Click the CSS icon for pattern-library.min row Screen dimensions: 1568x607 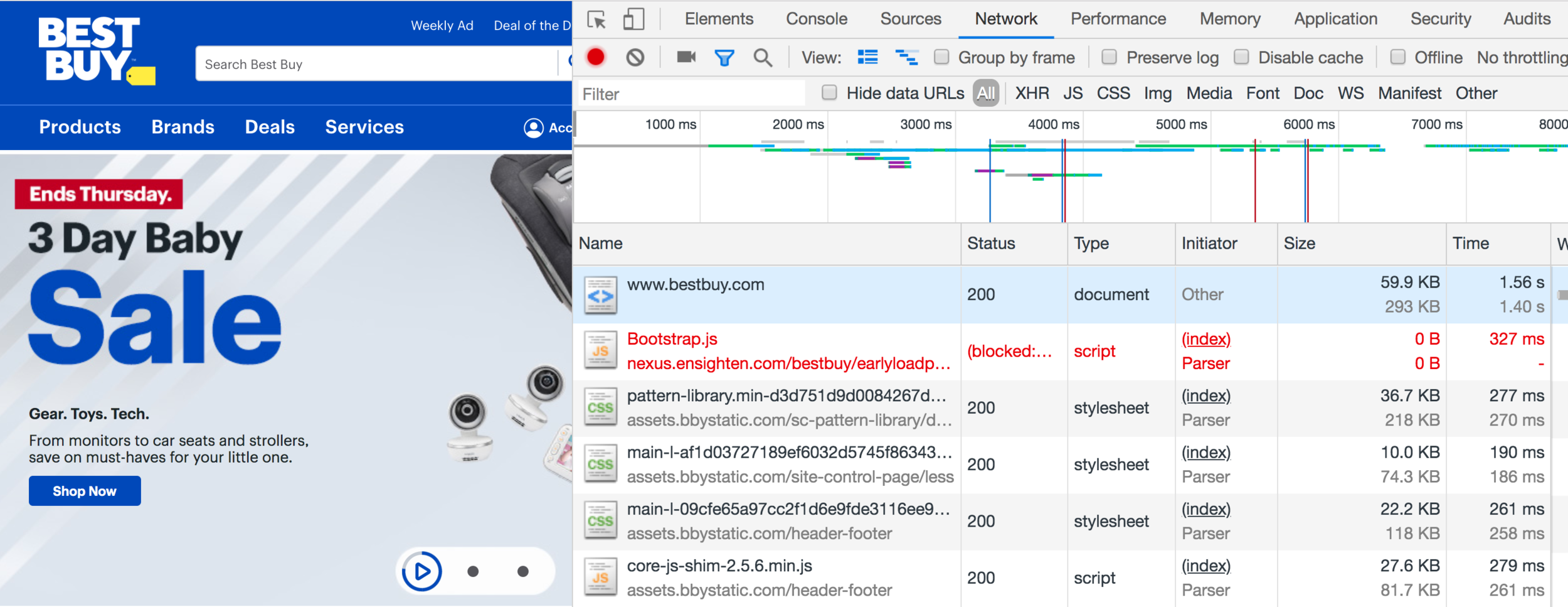[600, 408]
